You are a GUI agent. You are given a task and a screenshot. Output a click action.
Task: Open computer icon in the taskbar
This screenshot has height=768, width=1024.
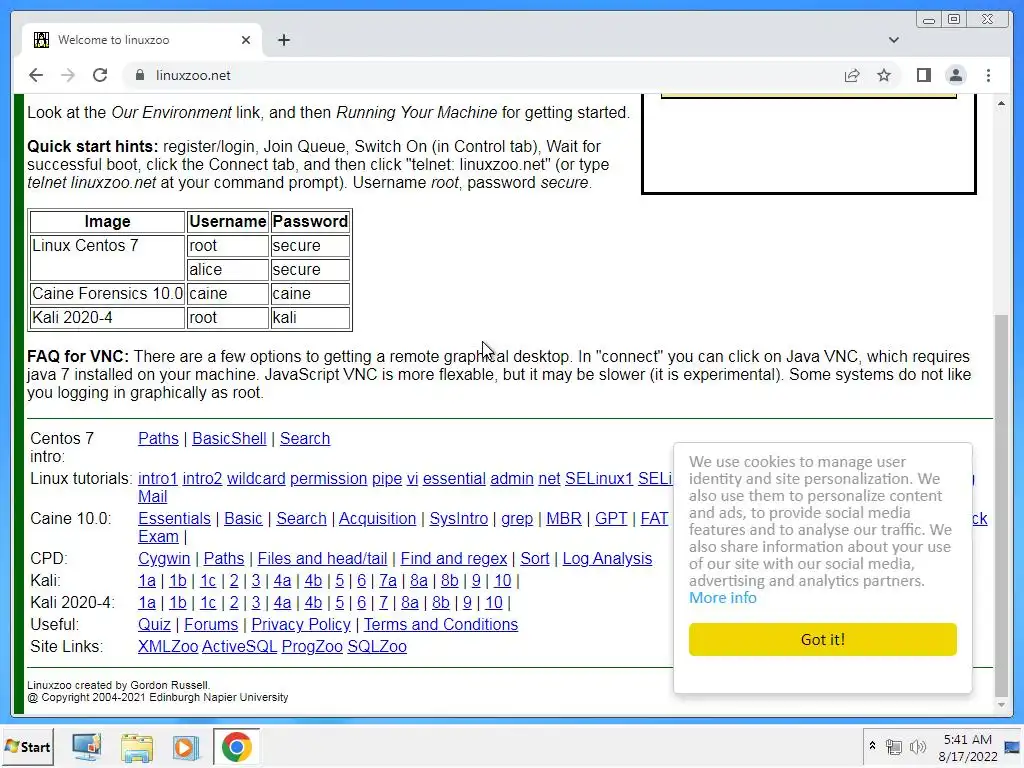[86, 746]
